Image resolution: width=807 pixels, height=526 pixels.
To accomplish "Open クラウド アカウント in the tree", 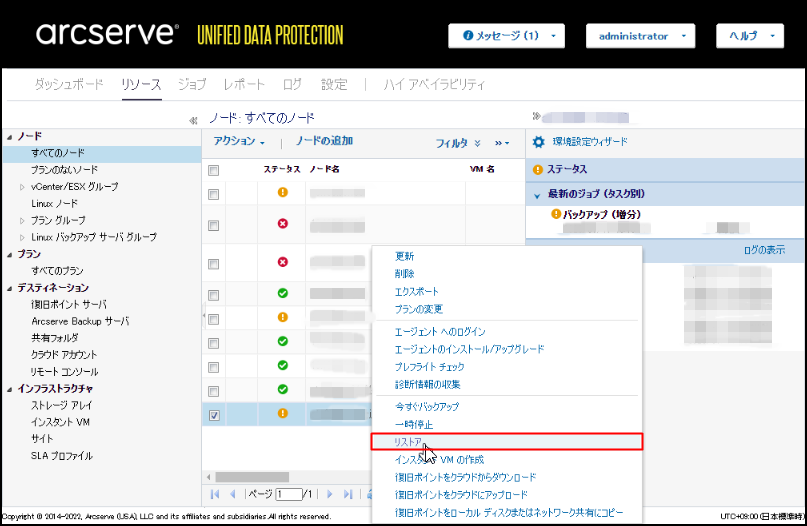I will click(x=64, y=355).
